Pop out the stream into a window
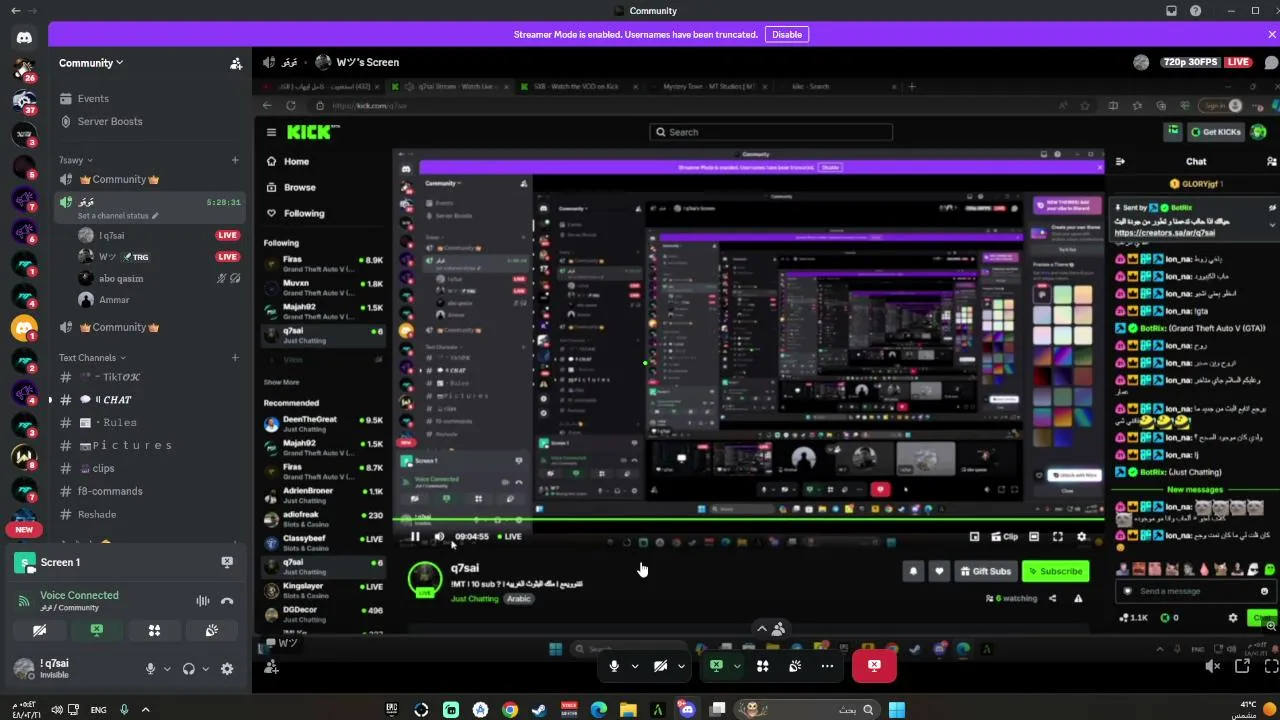The width and height of the screenshot is (1280, 720). point(1243,666)
